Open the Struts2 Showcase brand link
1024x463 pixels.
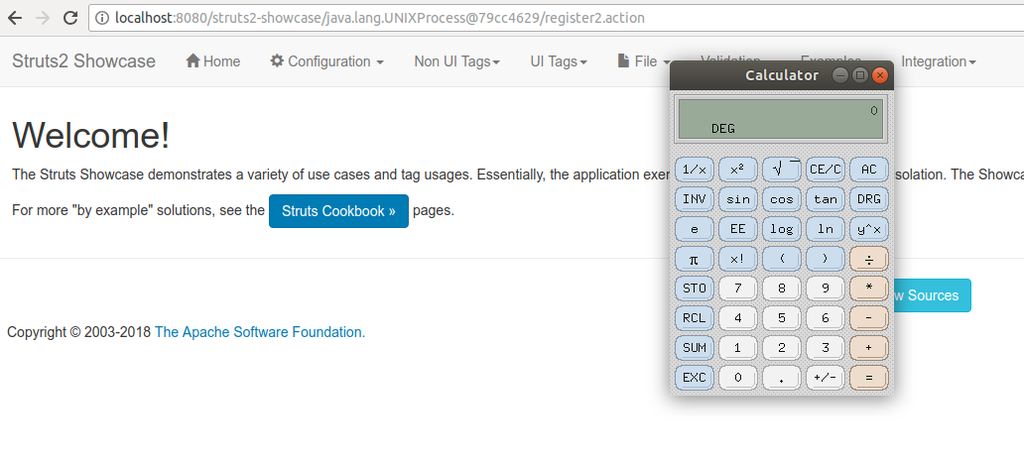[84, 61]
